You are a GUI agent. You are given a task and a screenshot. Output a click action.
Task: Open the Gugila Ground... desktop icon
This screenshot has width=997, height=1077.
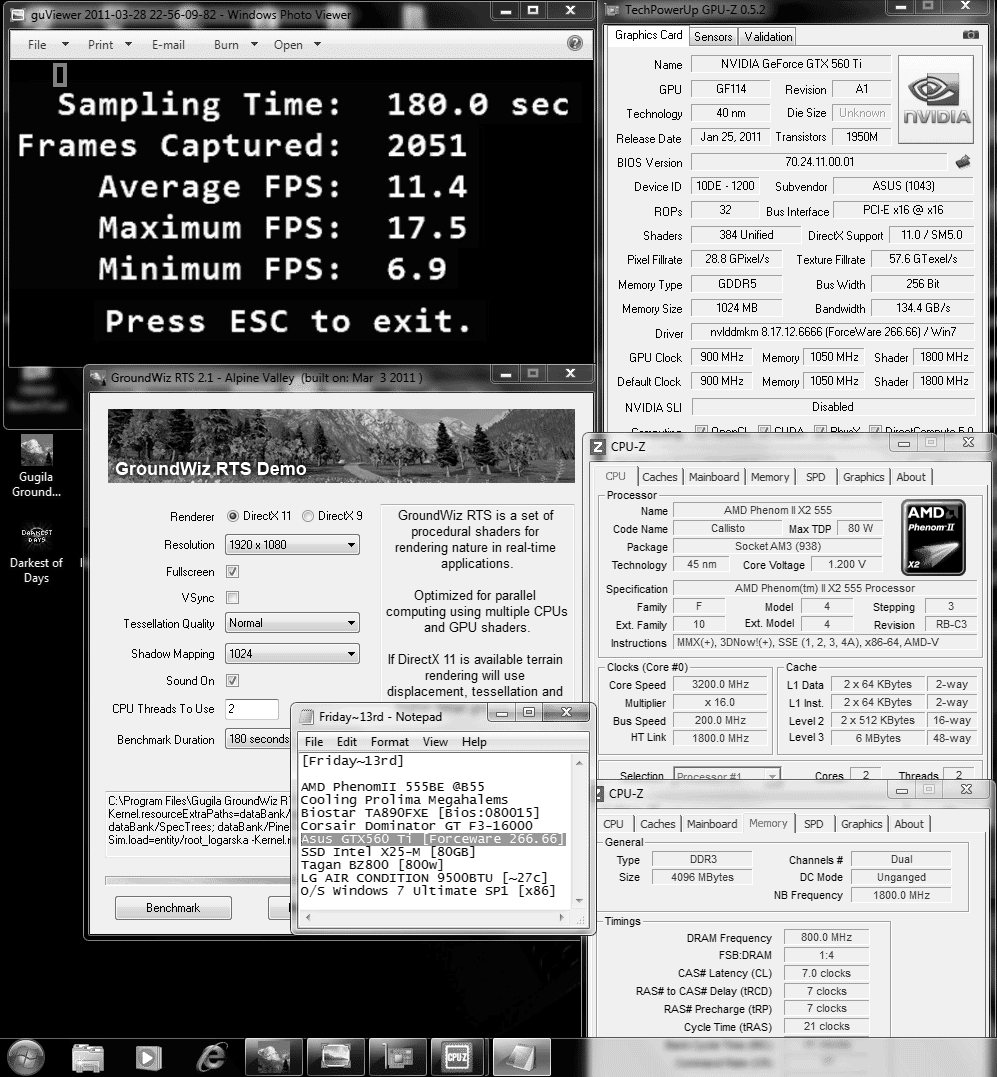pos(36,466)
